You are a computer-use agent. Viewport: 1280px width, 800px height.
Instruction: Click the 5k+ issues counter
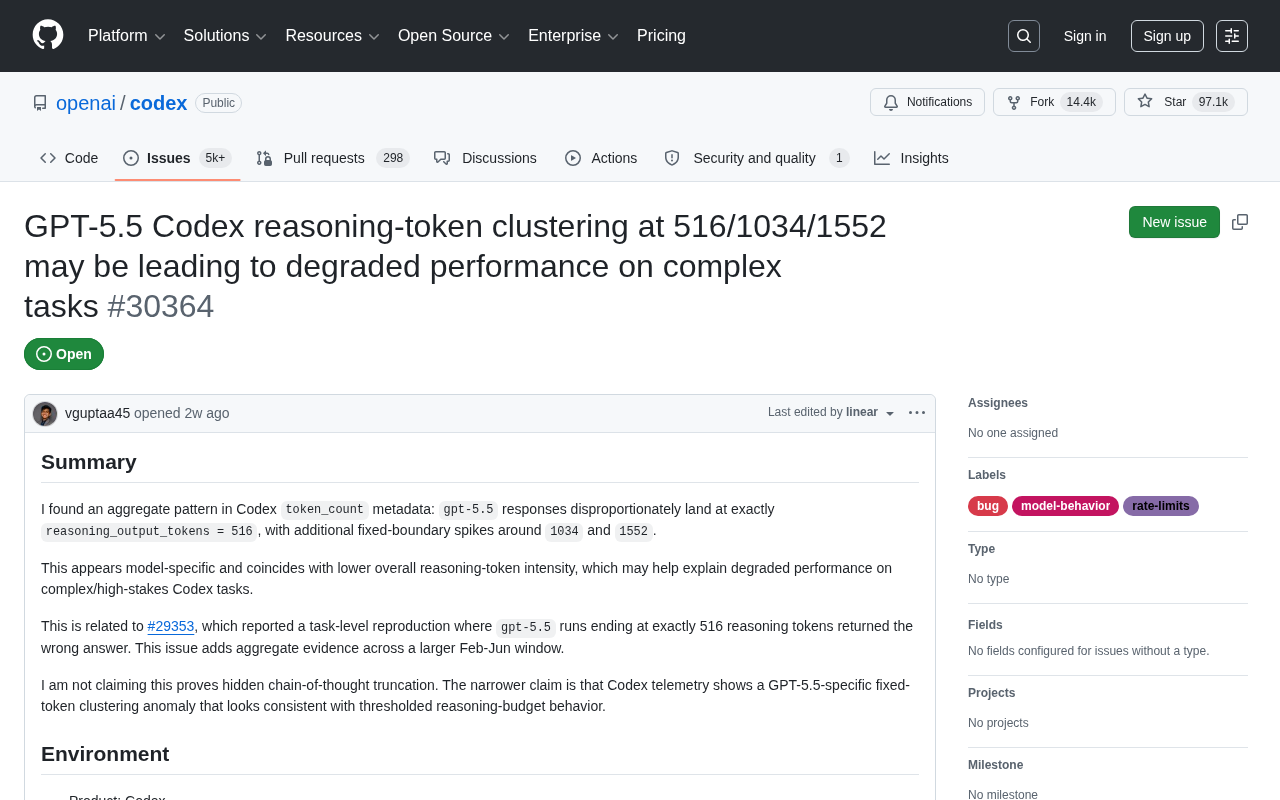click(x=215, y=158)
